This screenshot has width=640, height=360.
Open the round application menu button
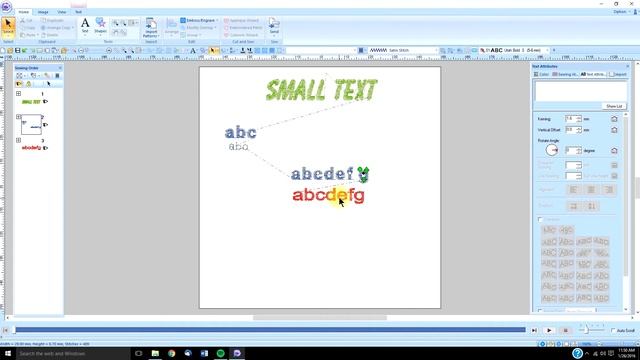click(6, 7)
